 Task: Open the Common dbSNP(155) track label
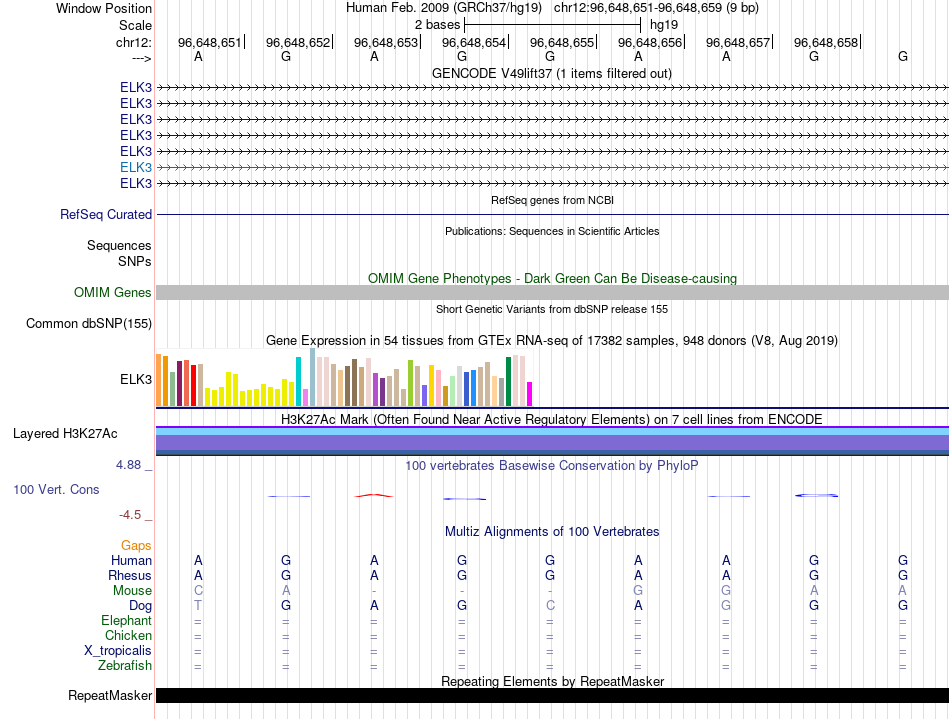point(89,323)
